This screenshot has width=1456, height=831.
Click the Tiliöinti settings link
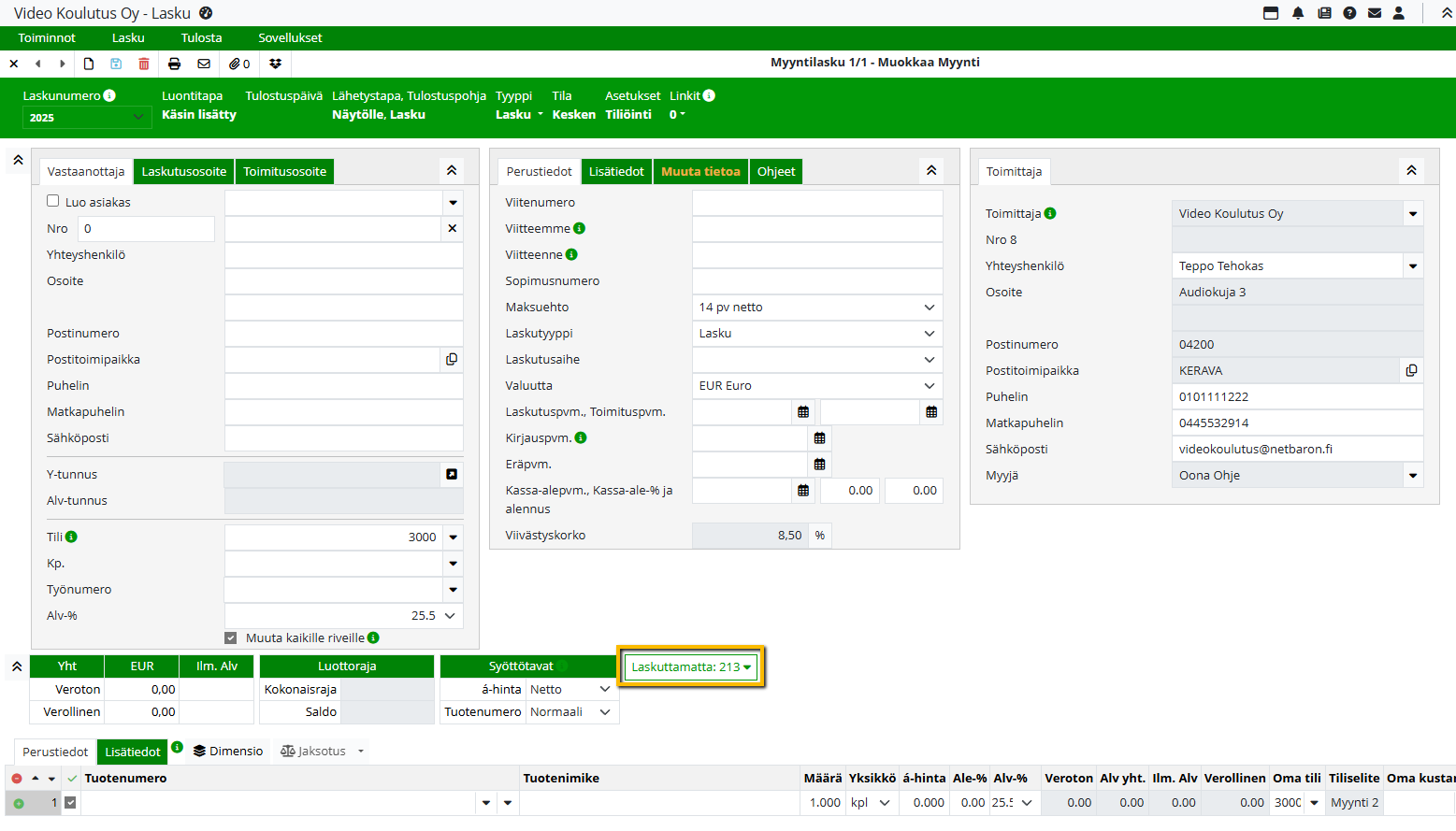628,115
